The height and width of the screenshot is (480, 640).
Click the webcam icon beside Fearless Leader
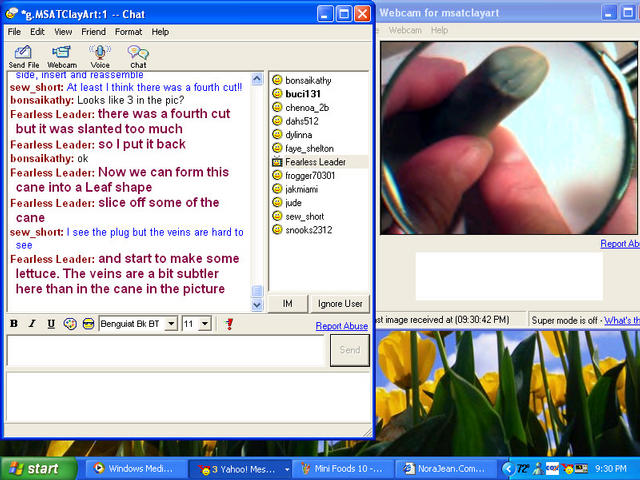(277, 162)
